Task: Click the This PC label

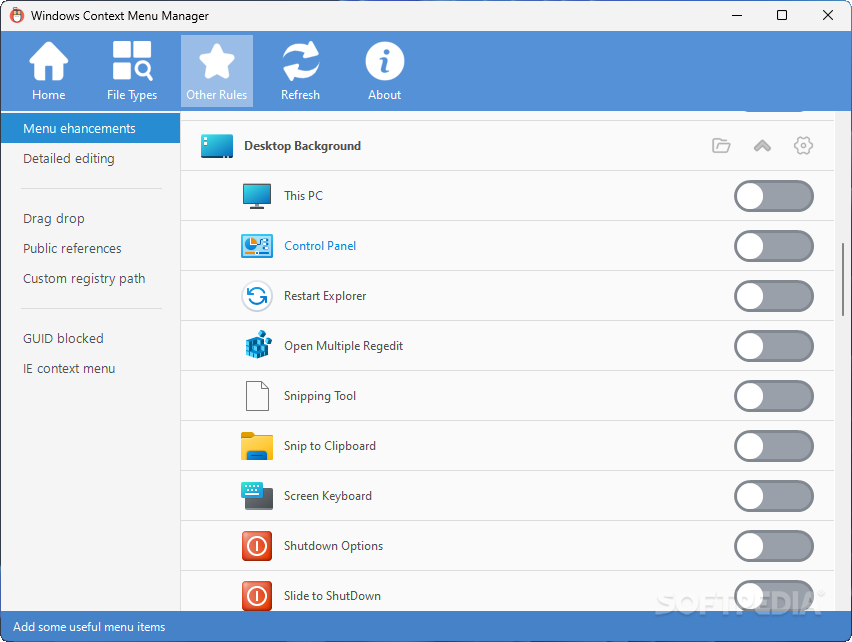Action: [303, 196]
